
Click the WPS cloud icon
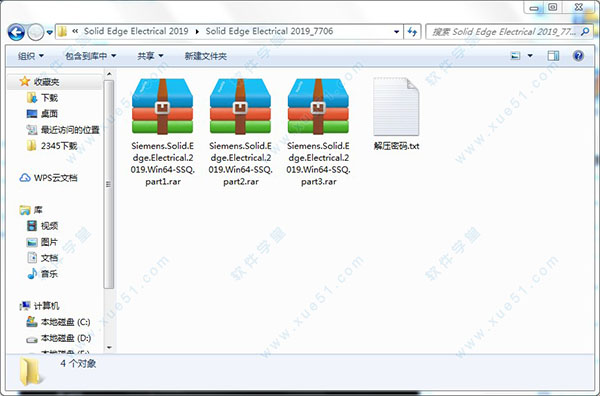click(x=25, y=178)
